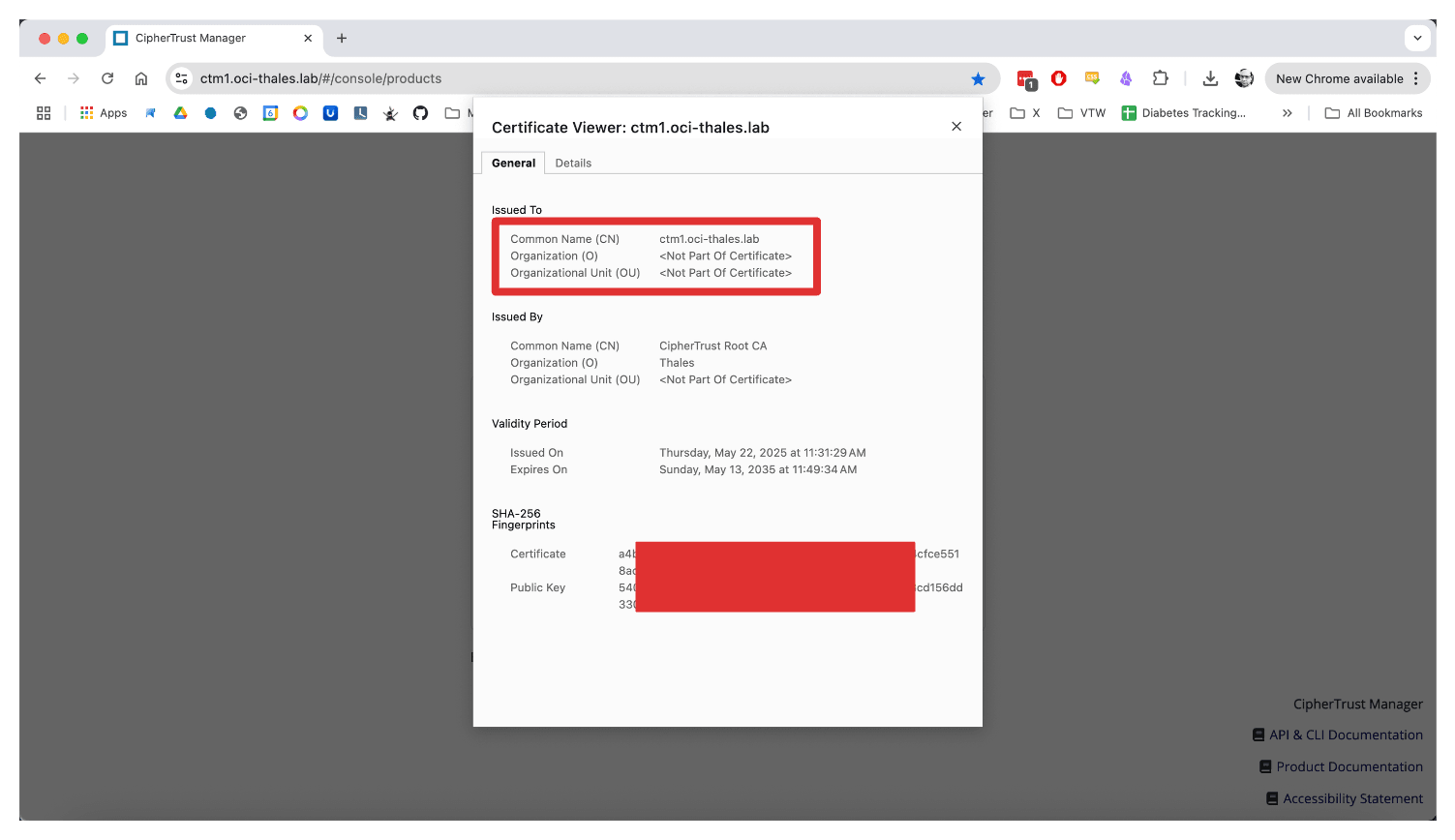The image size is (1455, 840).
Task: Open the Accessibility Statement link
Action: click(1345, 798)
